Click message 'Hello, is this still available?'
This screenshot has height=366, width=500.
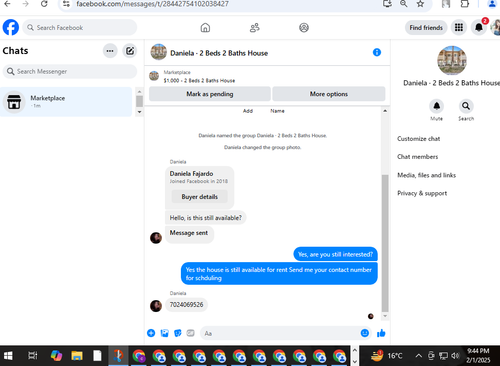(x=206, y=218)
